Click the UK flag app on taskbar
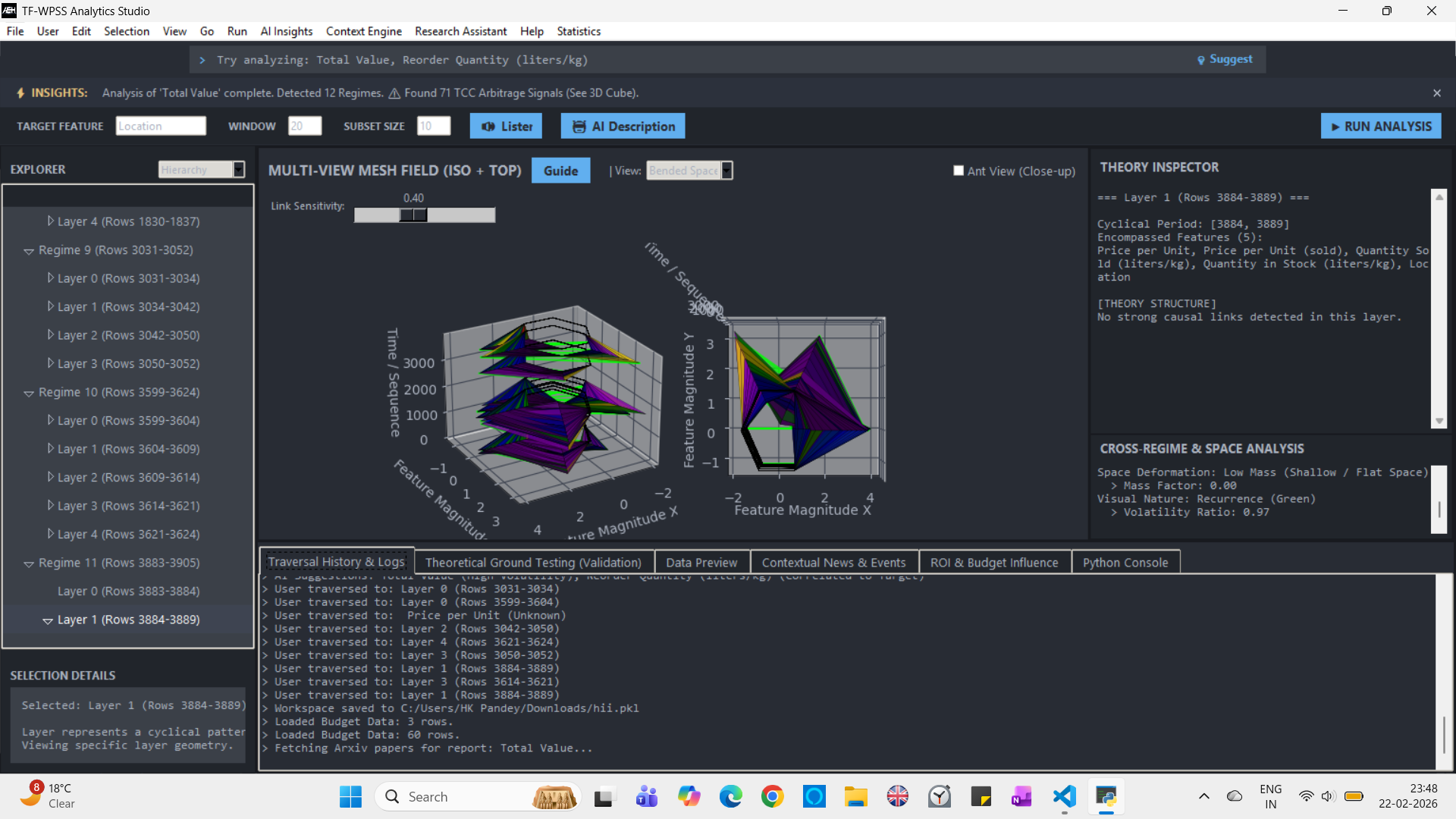 point(898,796)
